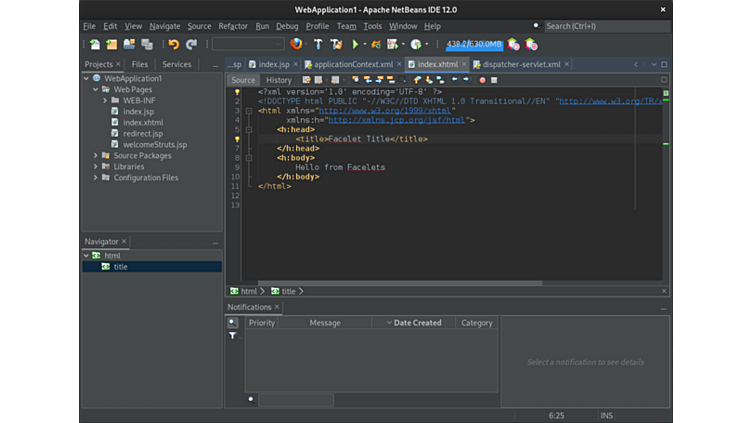This screenshot has height=423, width=752.
Task: Click Find Previous Occurrence icon
Action: tap(367, 80)
